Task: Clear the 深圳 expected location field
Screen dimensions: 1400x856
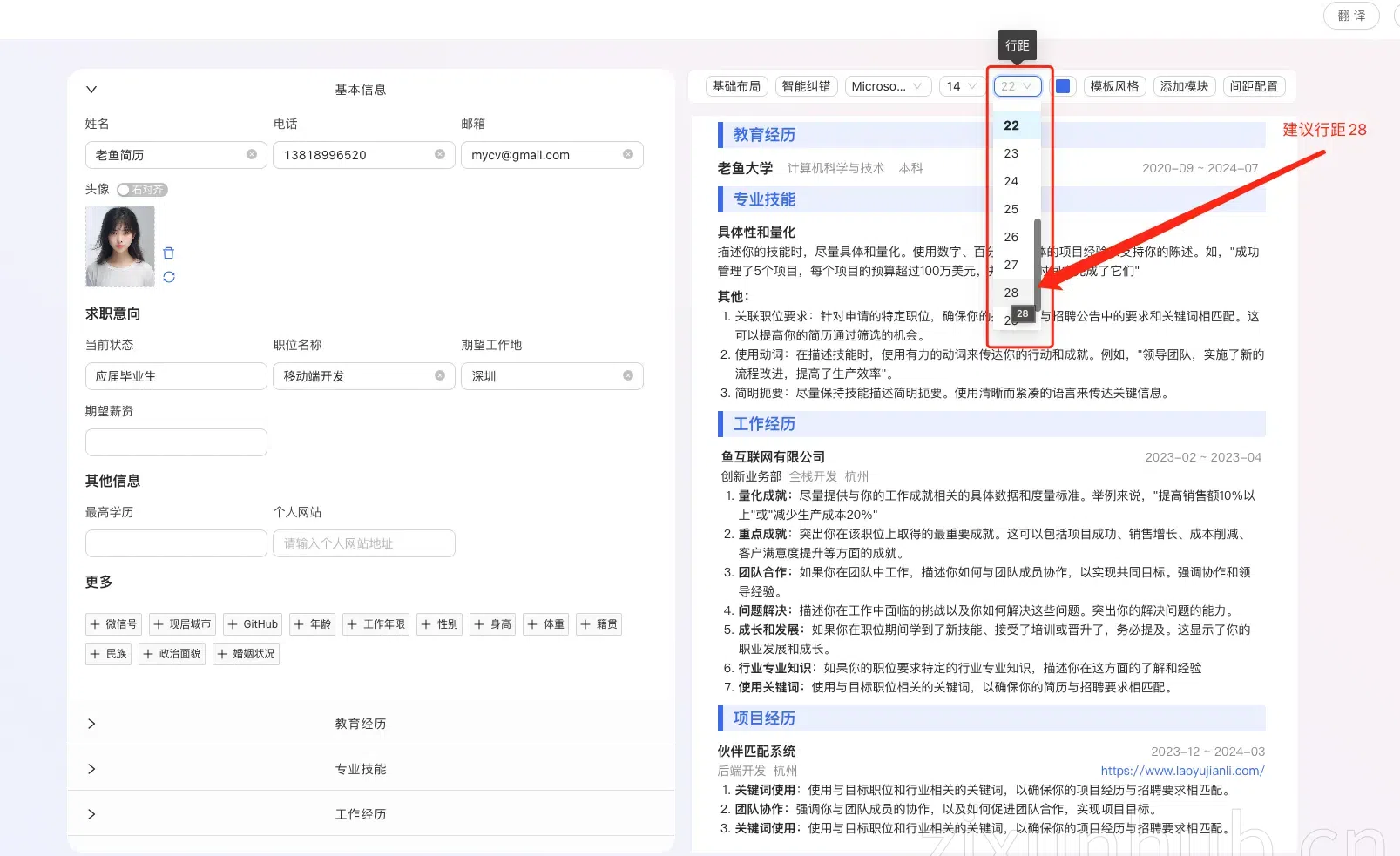Action: [x=628, y=375]
